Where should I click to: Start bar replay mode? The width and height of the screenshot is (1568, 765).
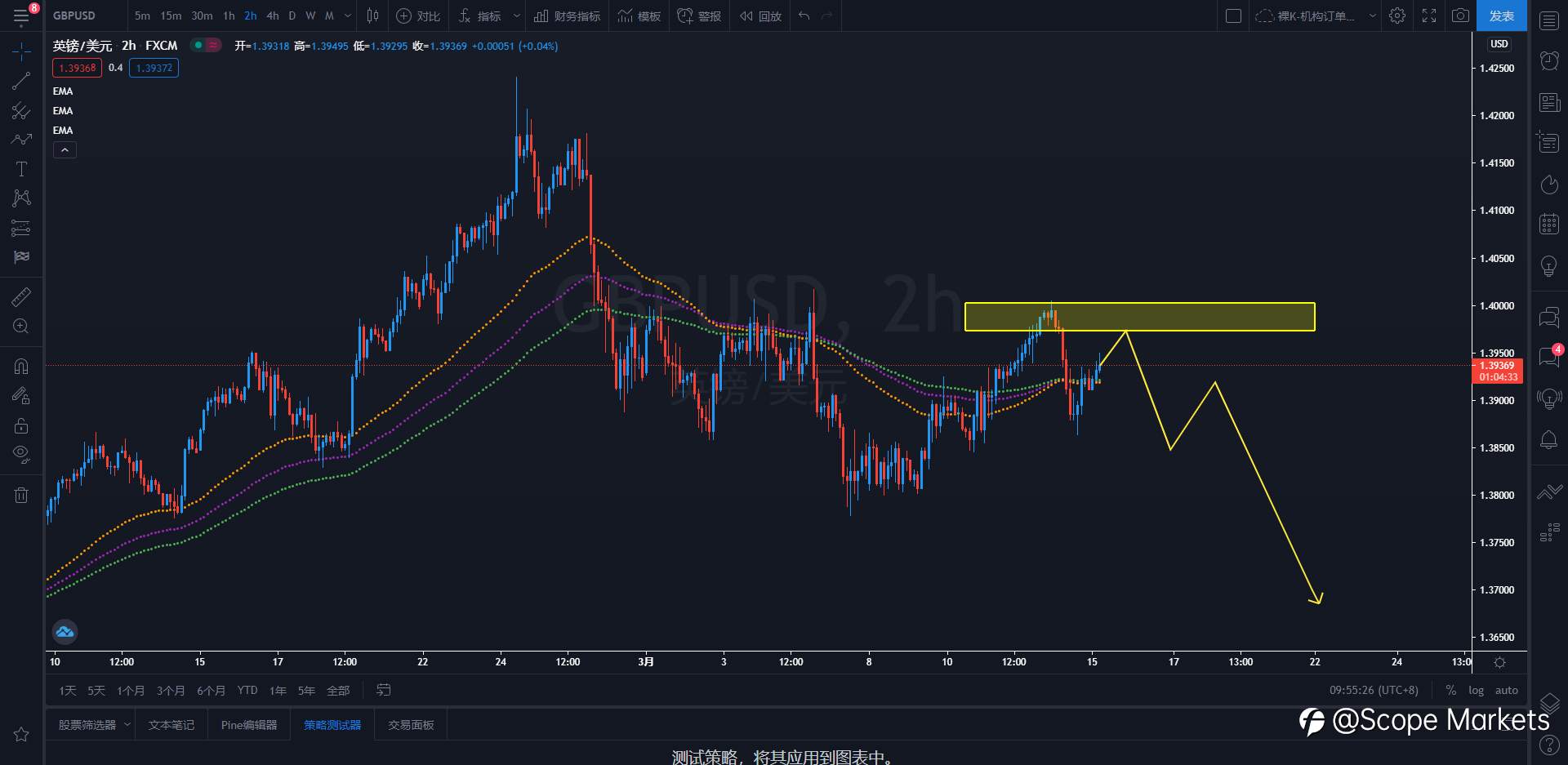pos(760,16)
